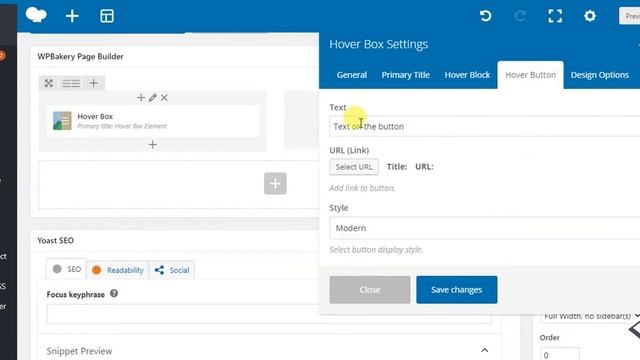Image resolution: width=640 pixels, height=360 pixels.
Task: Edit column with pencil icon
Action: coord(153,98)
